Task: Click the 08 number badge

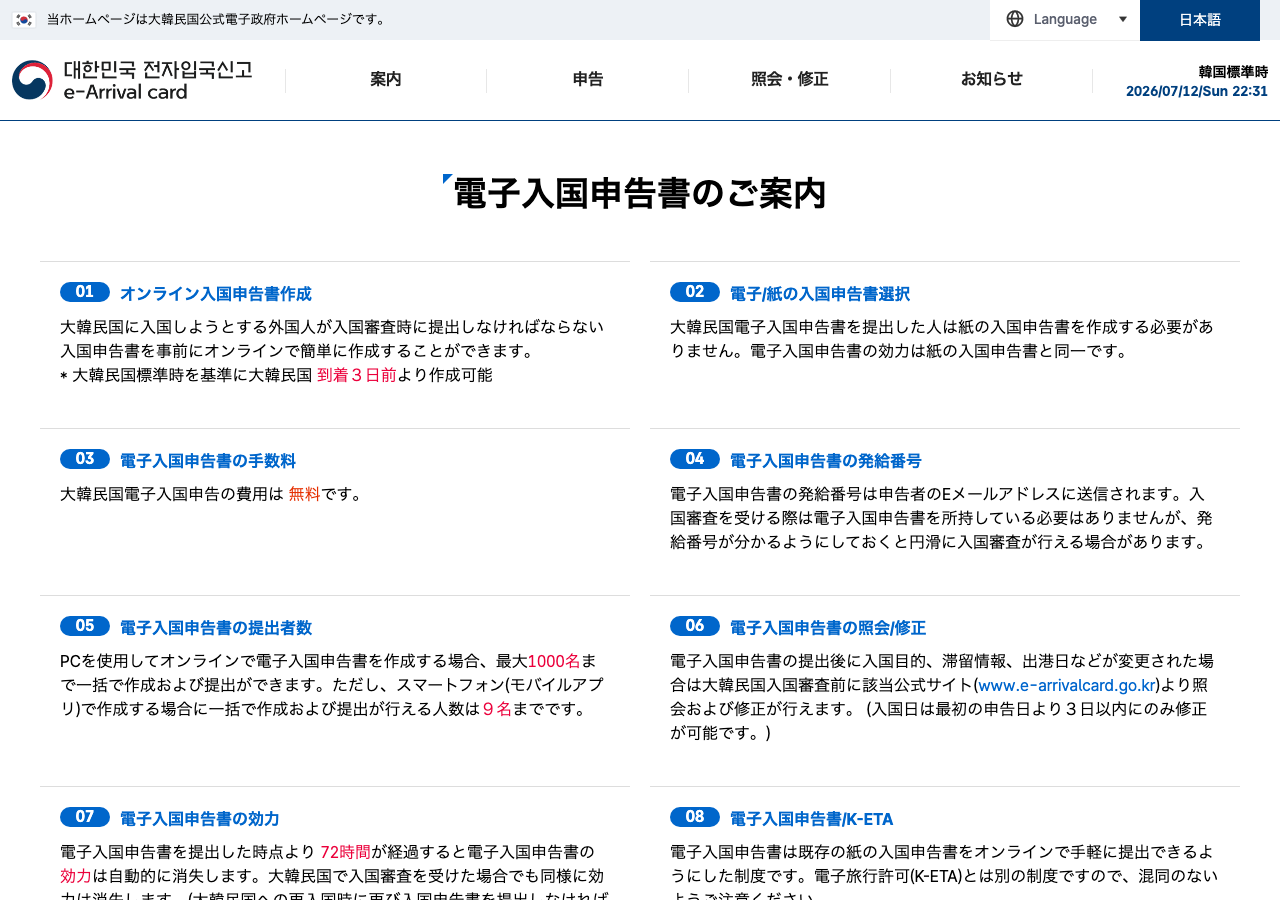Action: click(695, 817)
